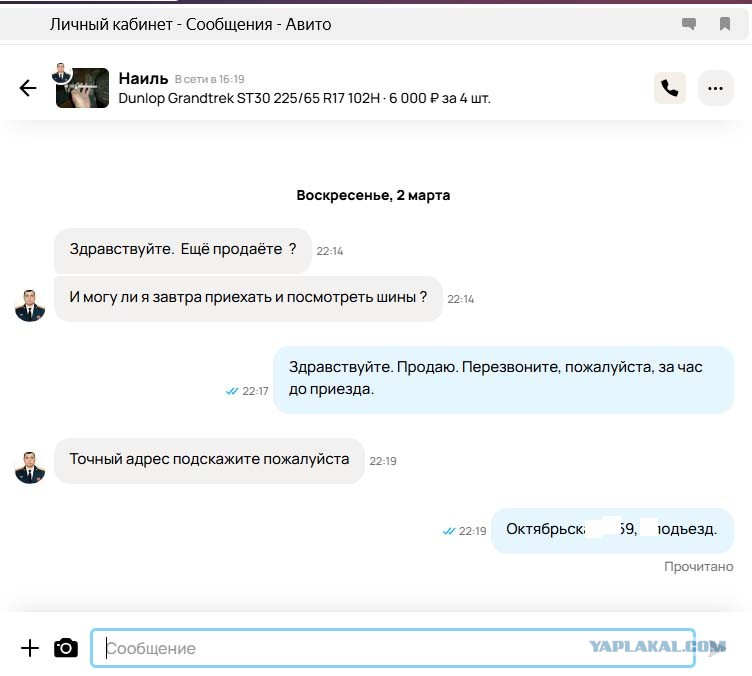Go back with the left arrow
The image size is (752, 676).
[x=28, y=88]
